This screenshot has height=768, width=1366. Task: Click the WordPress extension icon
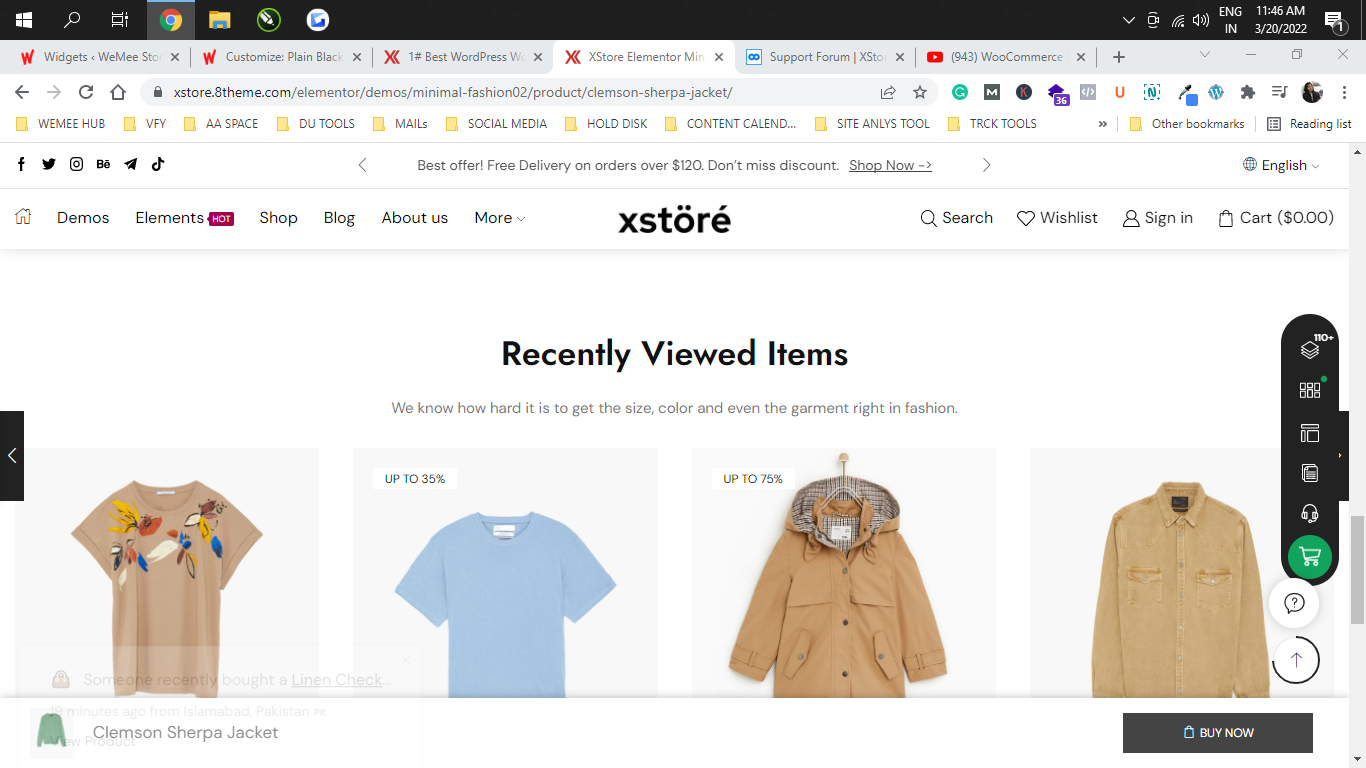pyautogui.click(x=1216, y=92)
